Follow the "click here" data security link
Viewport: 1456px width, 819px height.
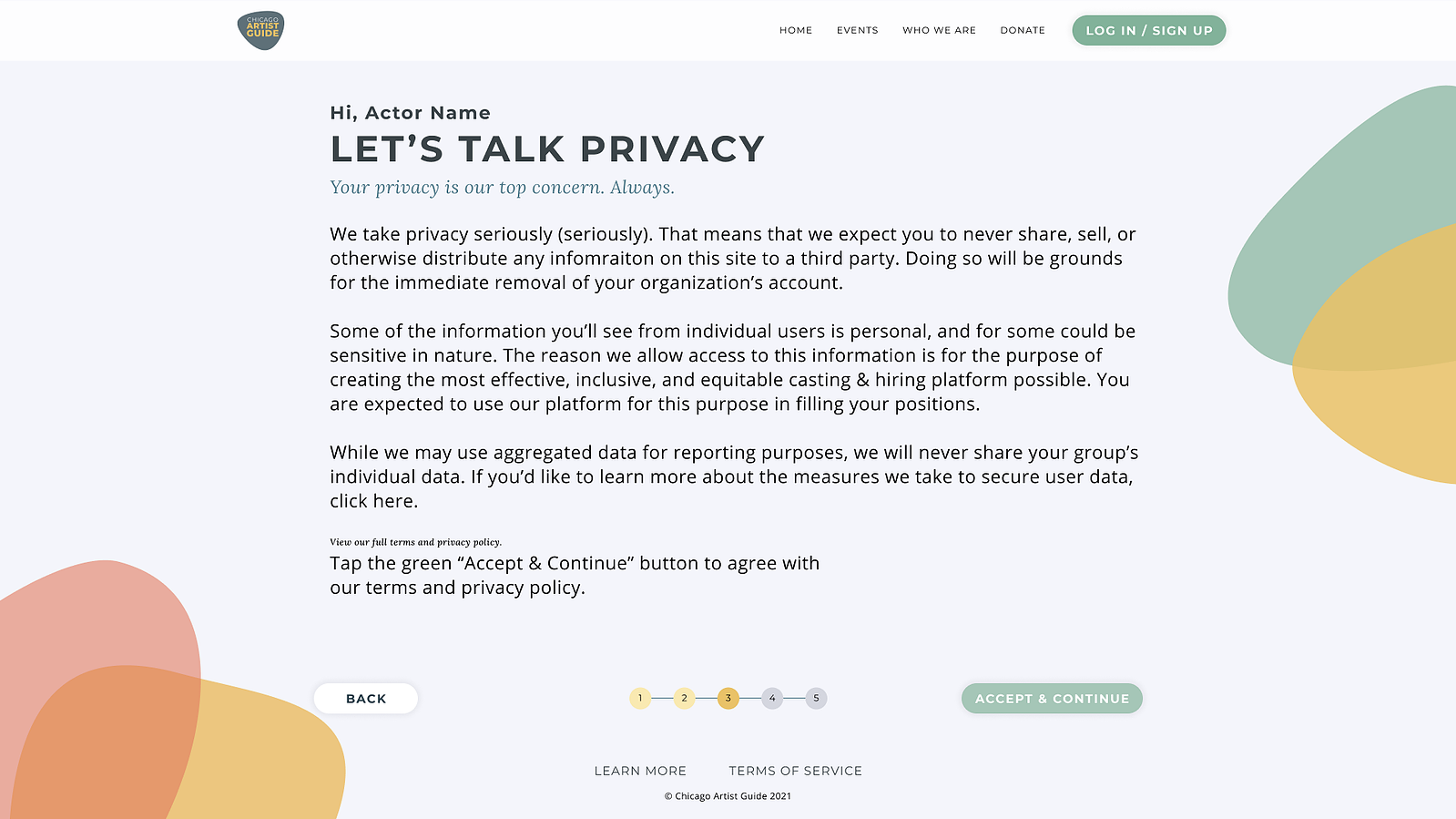373,501
